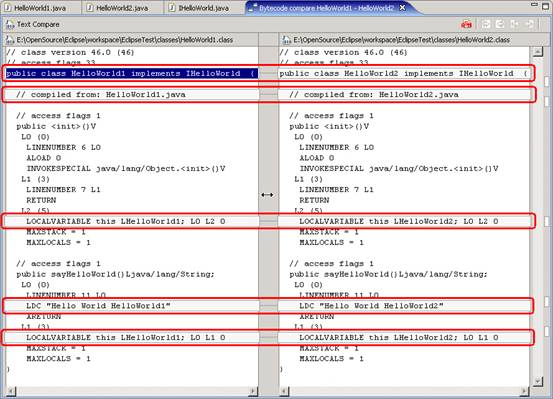Click the compare icon on the Bytecode compare tab
The image size is (553, 399).
252,8
